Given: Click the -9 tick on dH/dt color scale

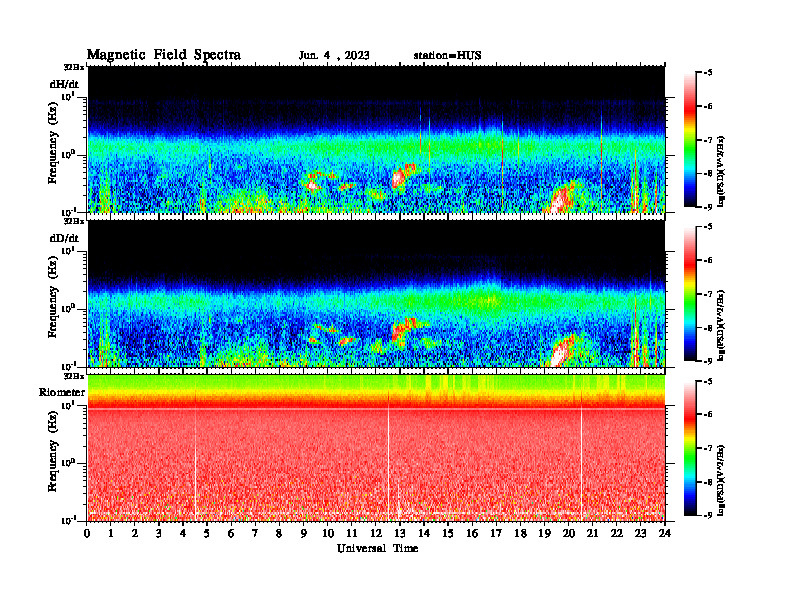Looking at the screenshot, I should (x=708, y=207).
